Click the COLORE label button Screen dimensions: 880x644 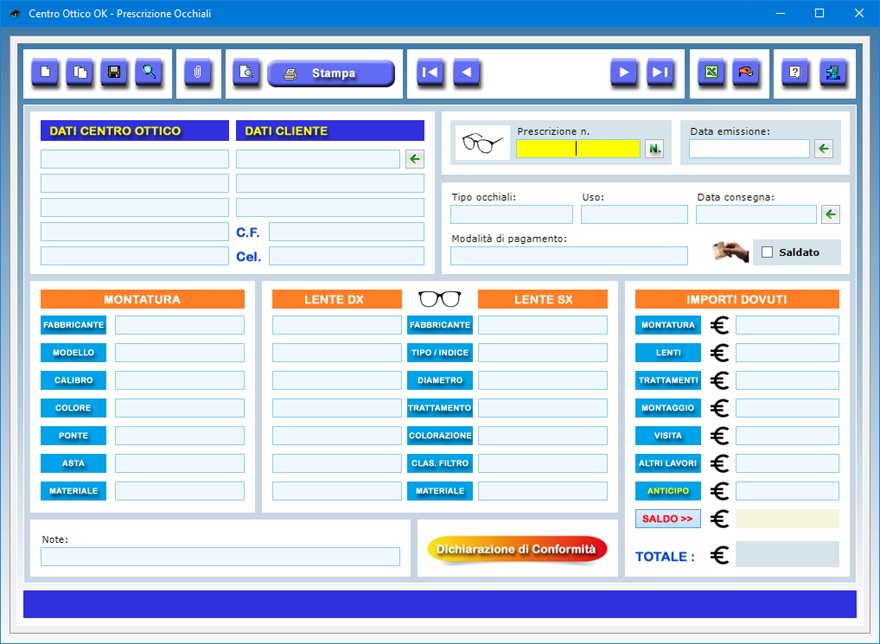coord(74,408)
